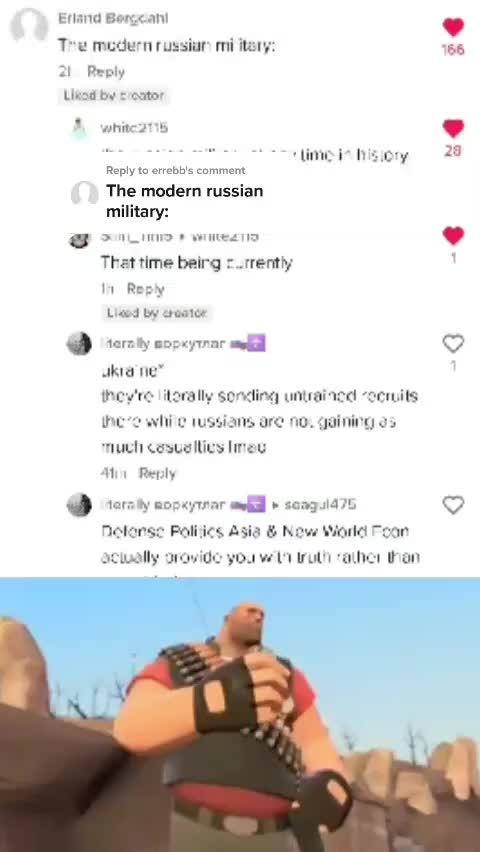Screen dimensions: 480x852
Task: Tap the gray avatar in the reply sticker
Action: 85,193
